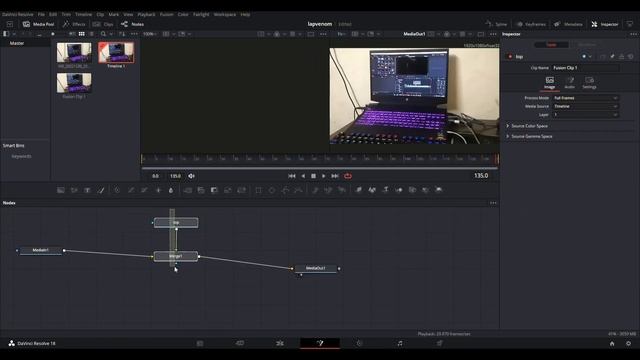This screenshot has height=360, width=640.
Task: Add Rectangle mask tool from toolbar
Action: [x=258, y=190]
